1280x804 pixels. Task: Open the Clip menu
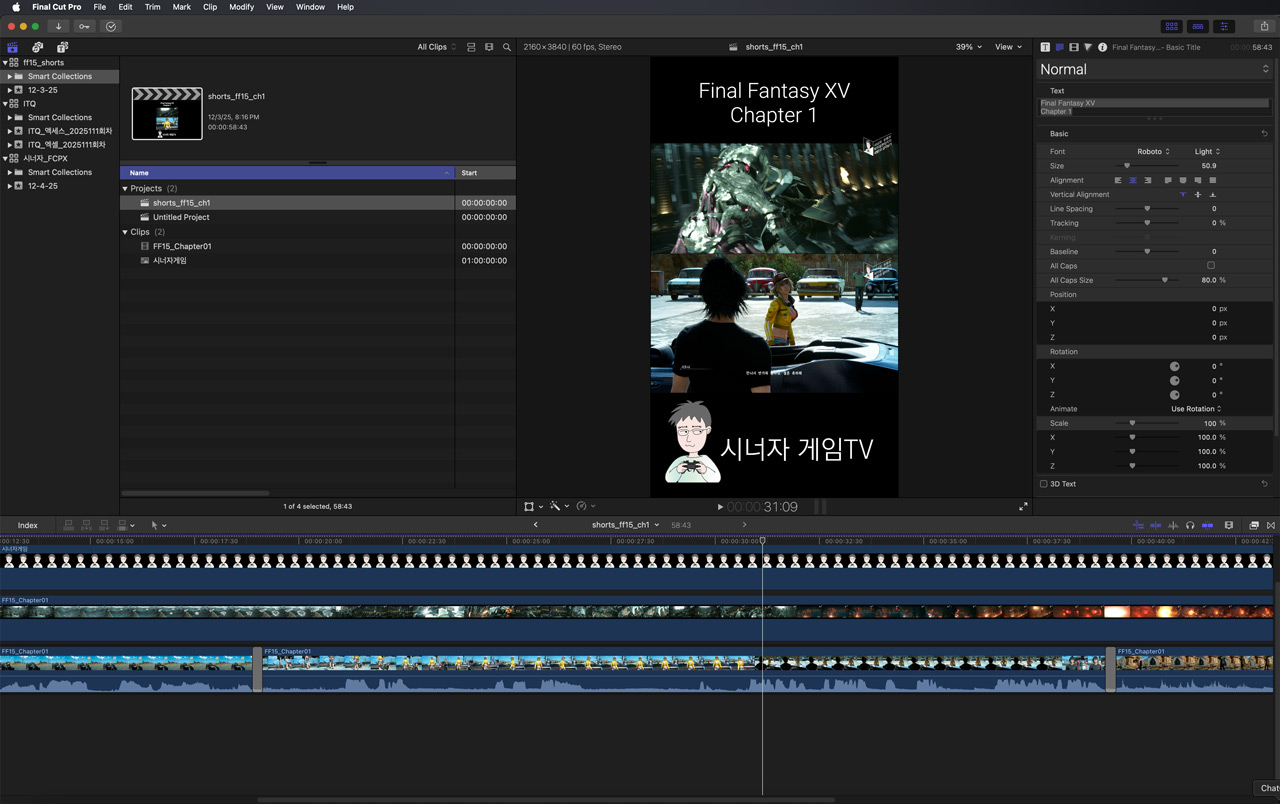click(x=210, y=7)
